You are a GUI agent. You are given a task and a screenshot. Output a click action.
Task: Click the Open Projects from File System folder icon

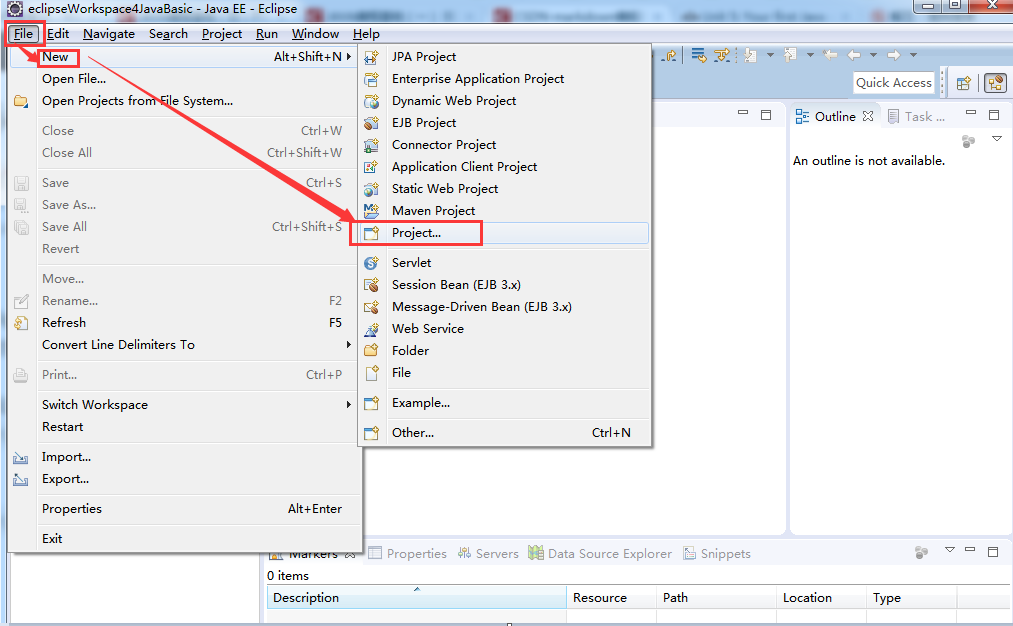point(21,101)
